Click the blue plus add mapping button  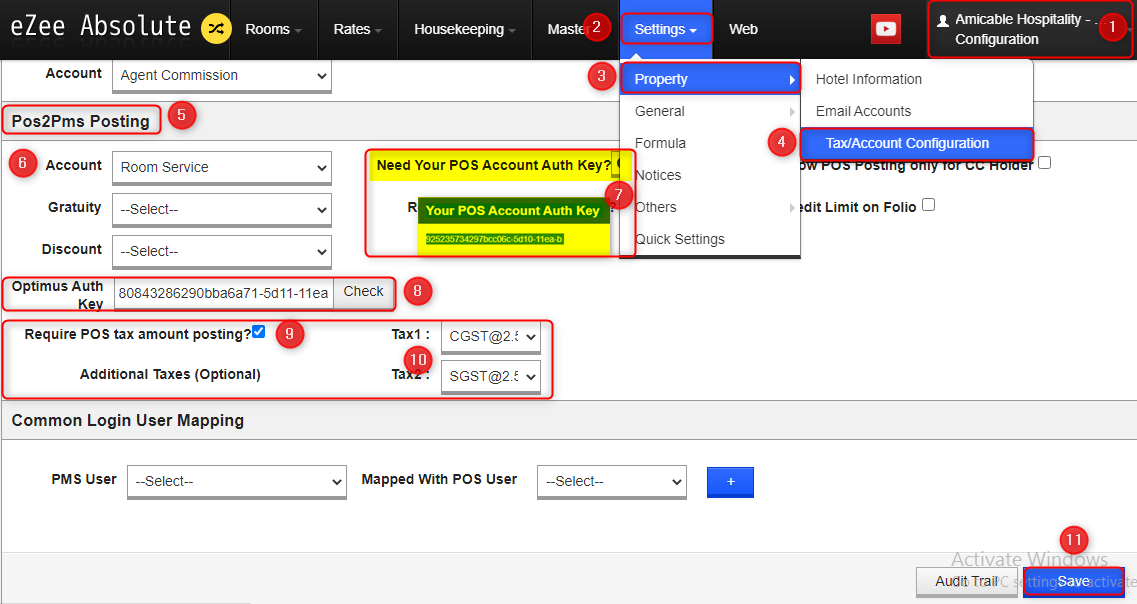point(730,482)
